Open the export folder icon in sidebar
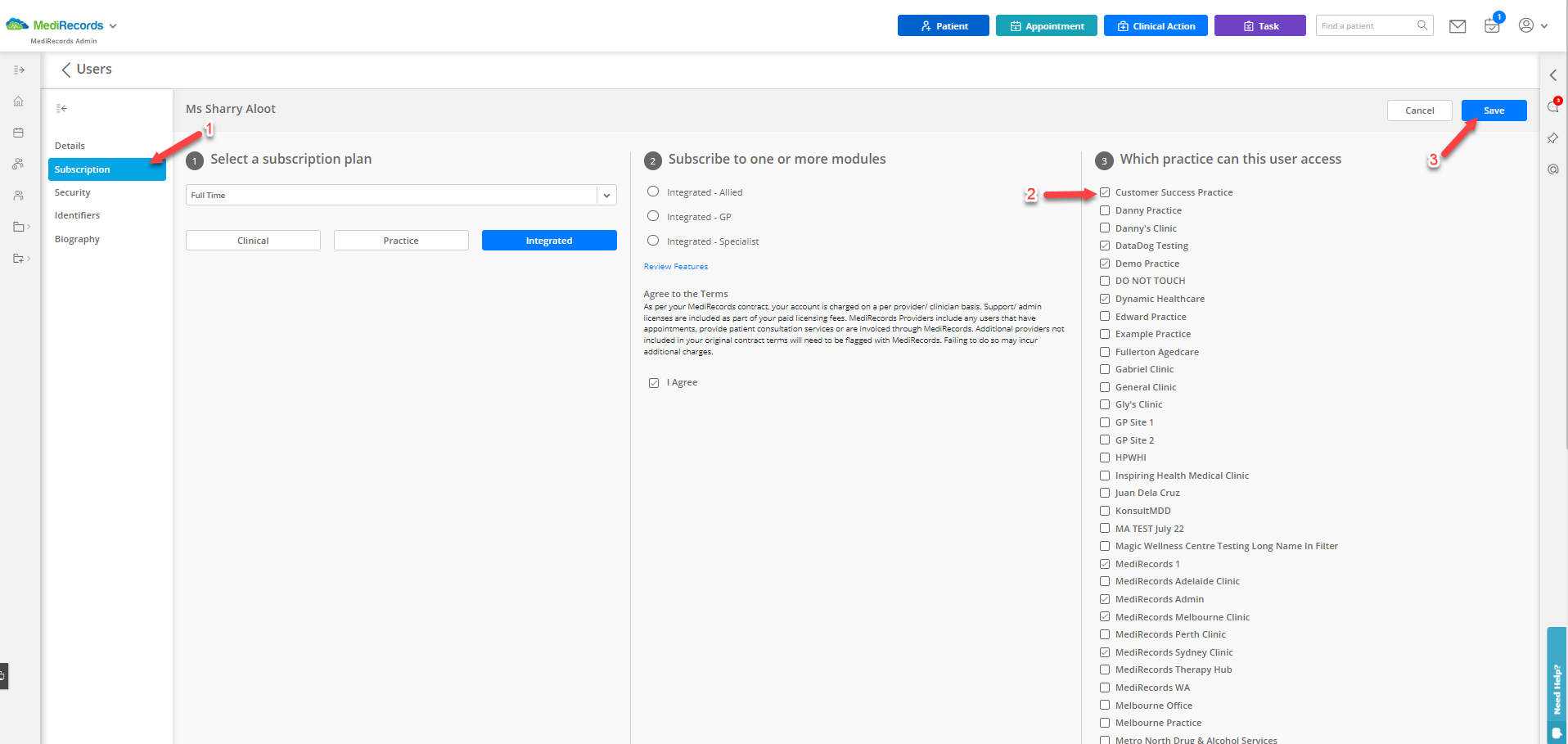Screen dimensions: 1568x744 (x=19, y=259)
